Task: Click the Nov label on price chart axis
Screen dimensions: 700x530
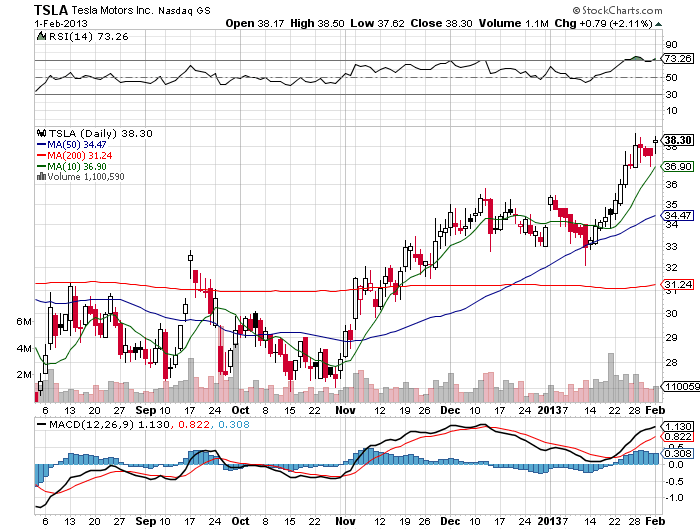Action: click(x=345, y=410)
